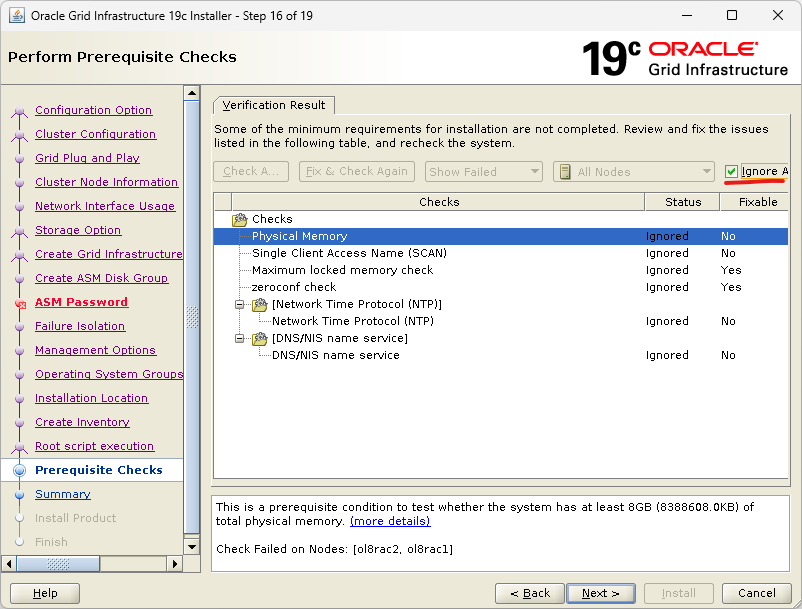Click the Network Time Protocol group folder icon

click(x=260, y=305)
